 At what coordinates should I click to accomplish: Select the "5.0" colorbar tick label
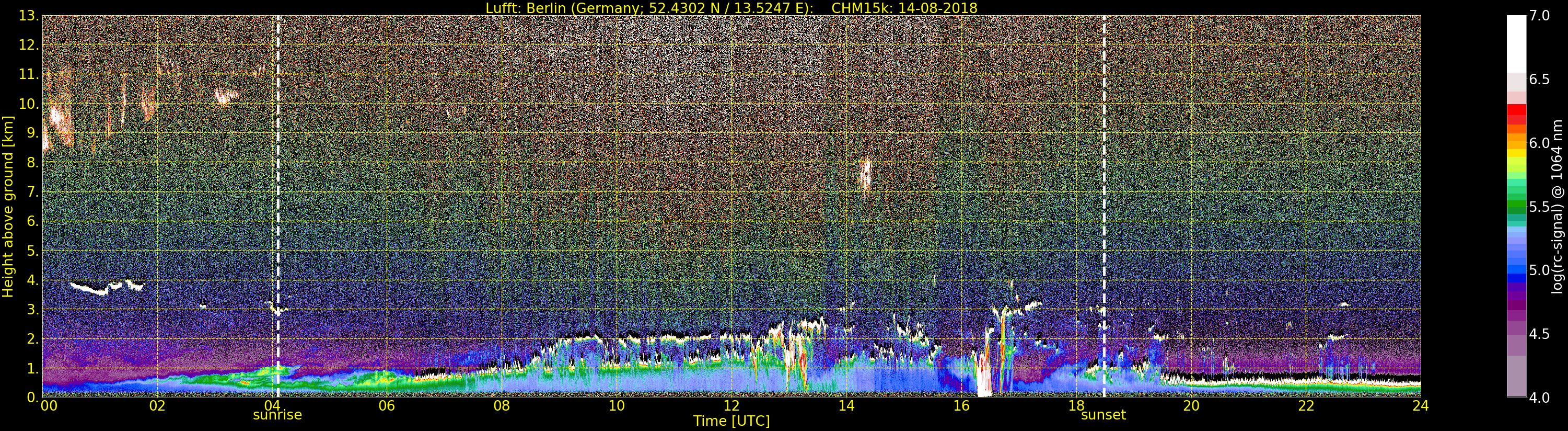pyautogui.click(x=1539, y=270)
